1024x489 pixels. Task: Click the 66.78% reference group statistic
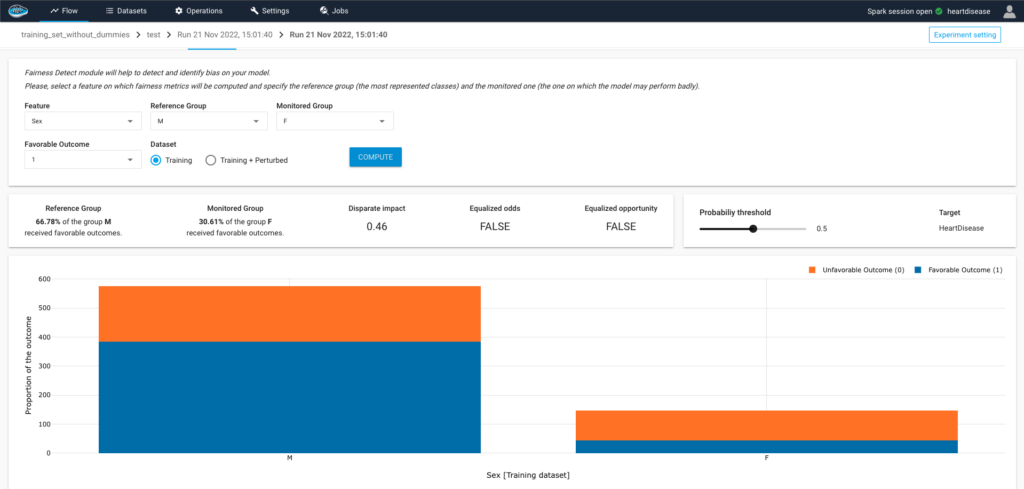[48, 221]
